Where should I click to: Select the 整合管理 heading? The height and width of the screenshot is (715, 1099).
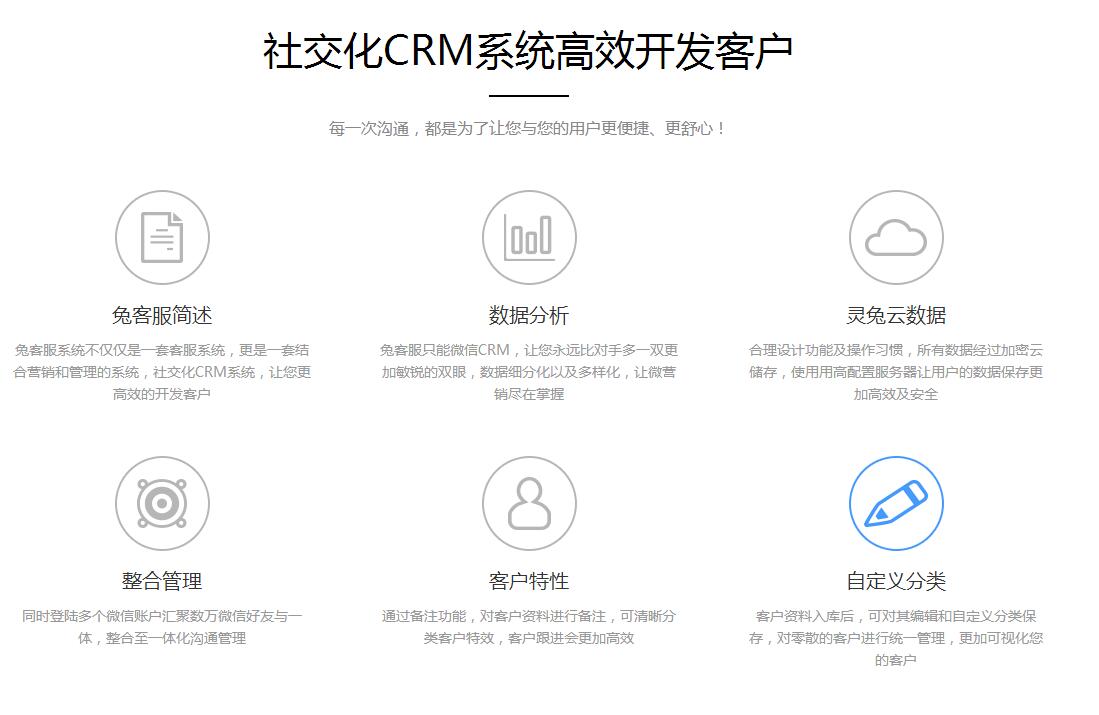click(x=162, y=581)
